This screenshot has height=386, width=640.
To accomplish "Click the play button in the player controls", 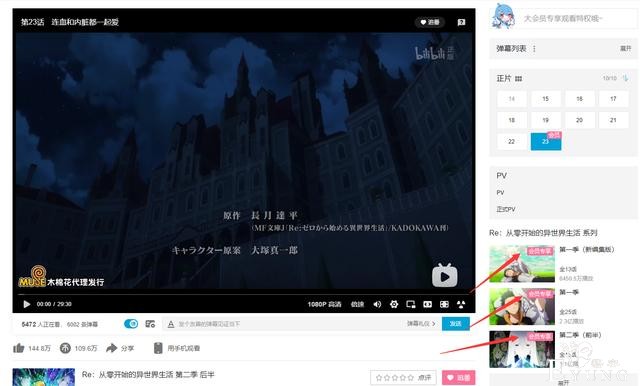I will pyautogui.click(x=27, y=304).
